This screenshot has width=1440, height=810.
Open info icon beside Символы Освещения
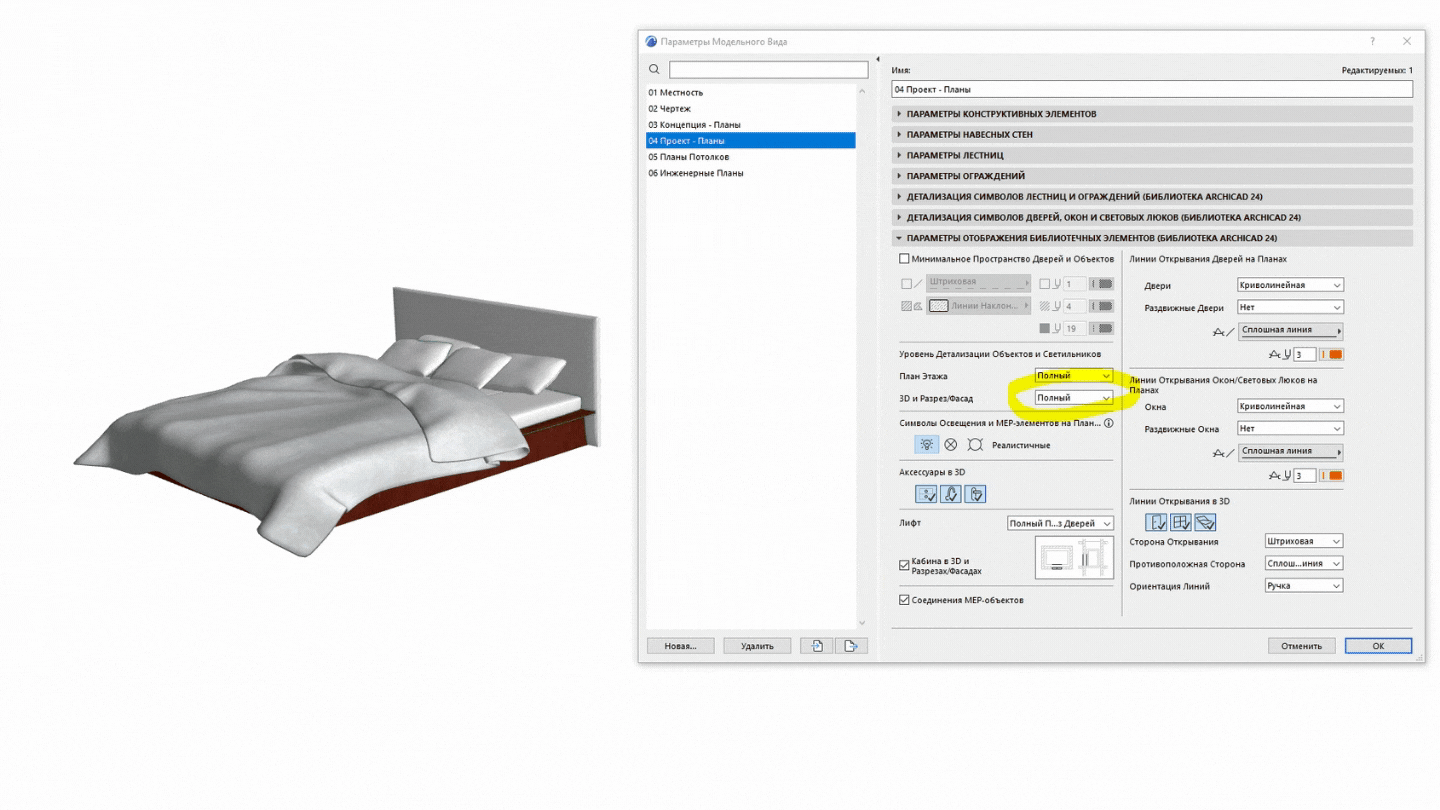tap(1108, 423)
